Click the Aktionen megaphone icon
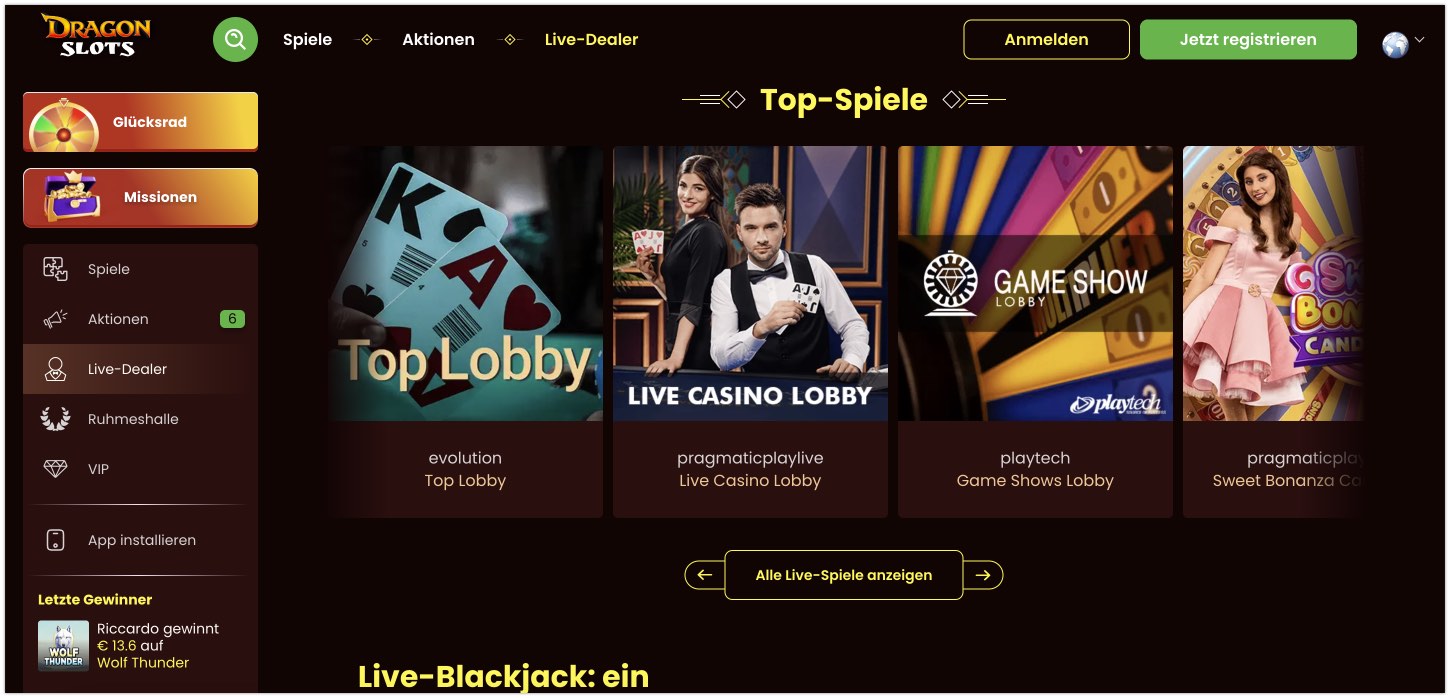The image size is (1450, 698). click(x=55, y=319)
